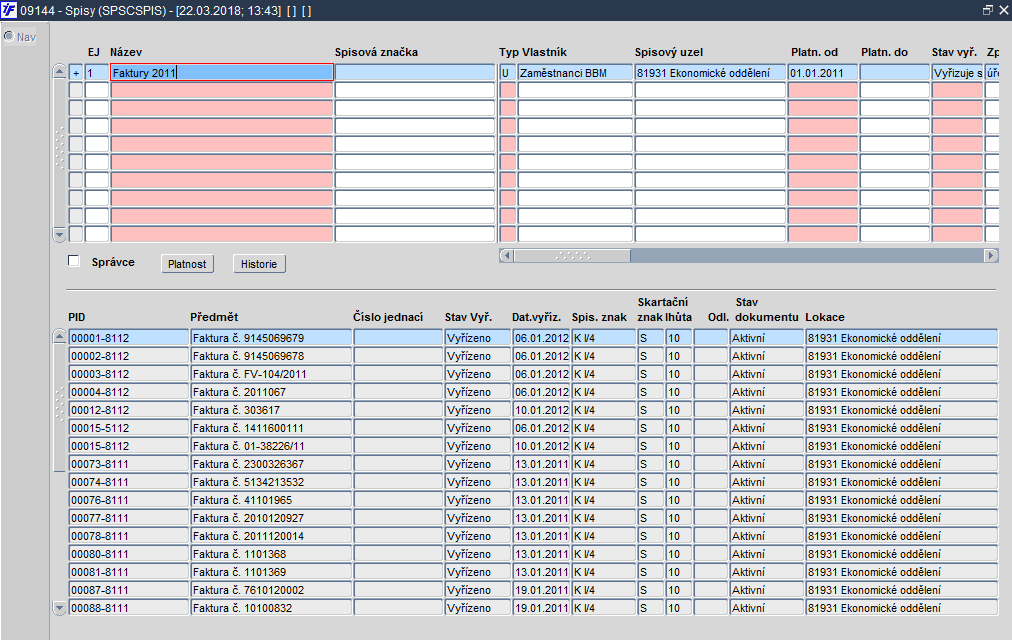Image resolution: width=1012 pixels, height=640 pixels.
Task: Click the iFIS application icon in title bar
Action: pos(9,10)
